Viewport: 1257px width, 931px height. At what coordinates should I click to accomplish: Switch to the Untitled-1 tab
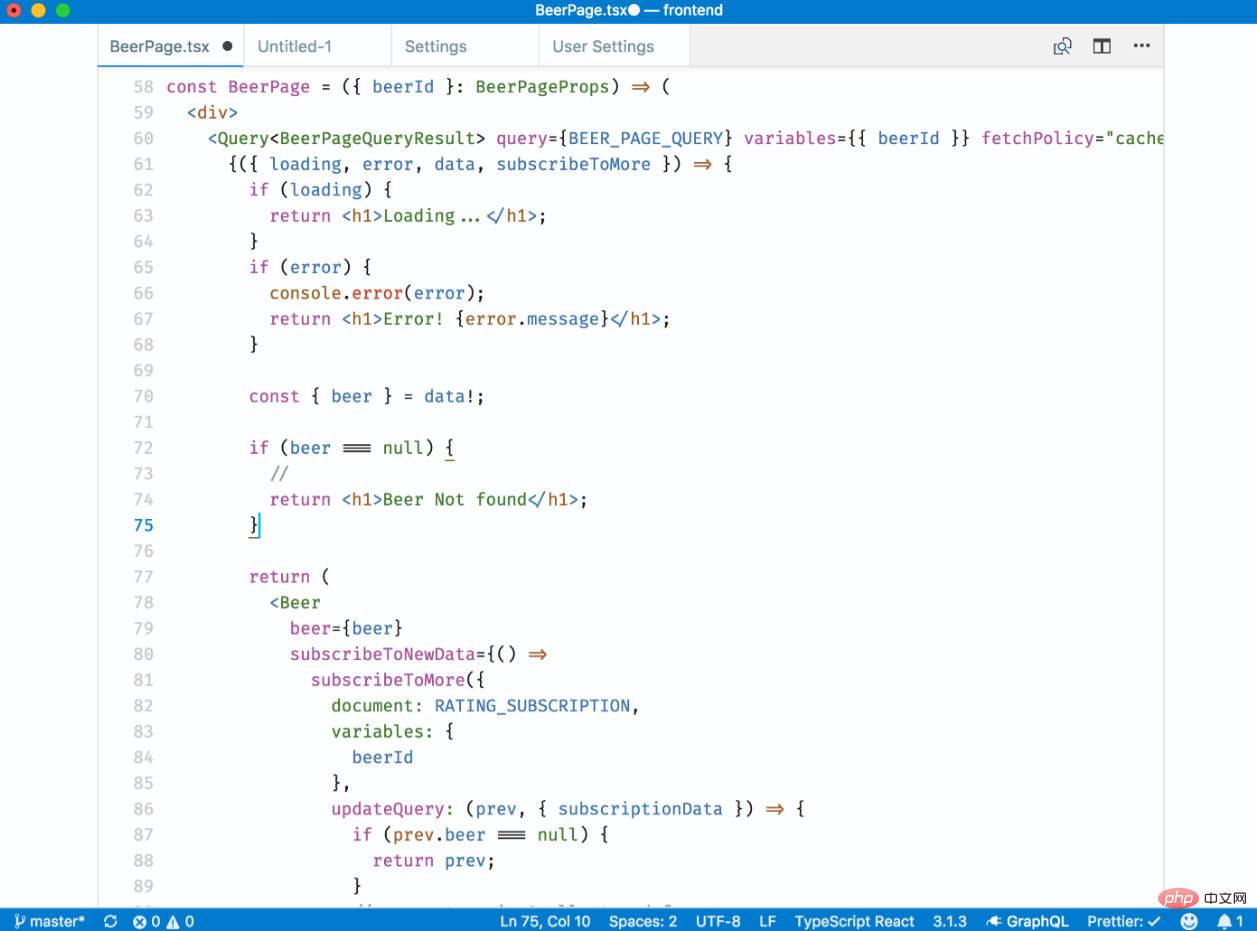(x=294, y=46)
